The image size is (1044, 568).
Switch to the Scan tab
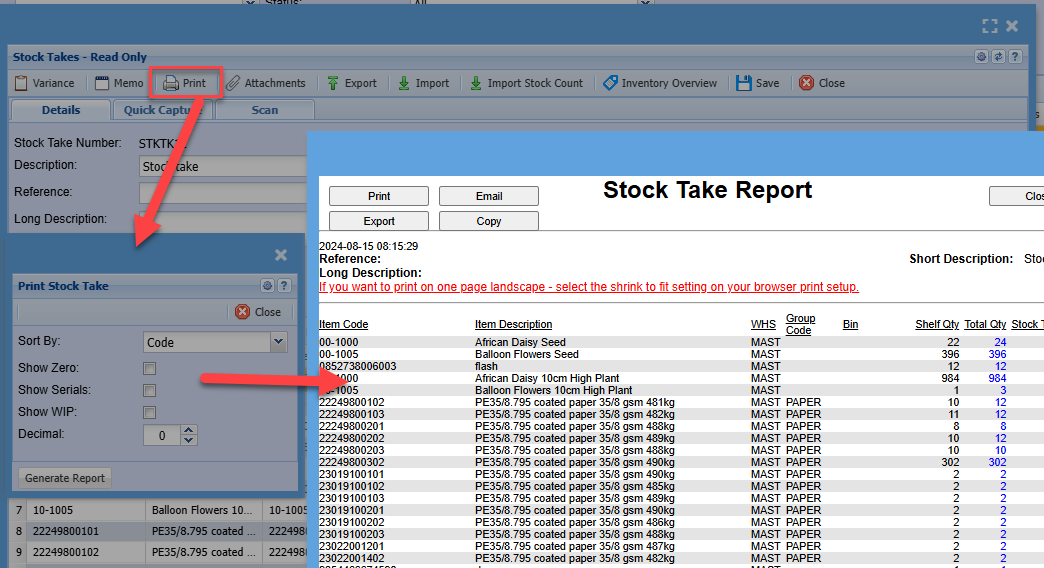pyautogui.click(x=265, y=110)
